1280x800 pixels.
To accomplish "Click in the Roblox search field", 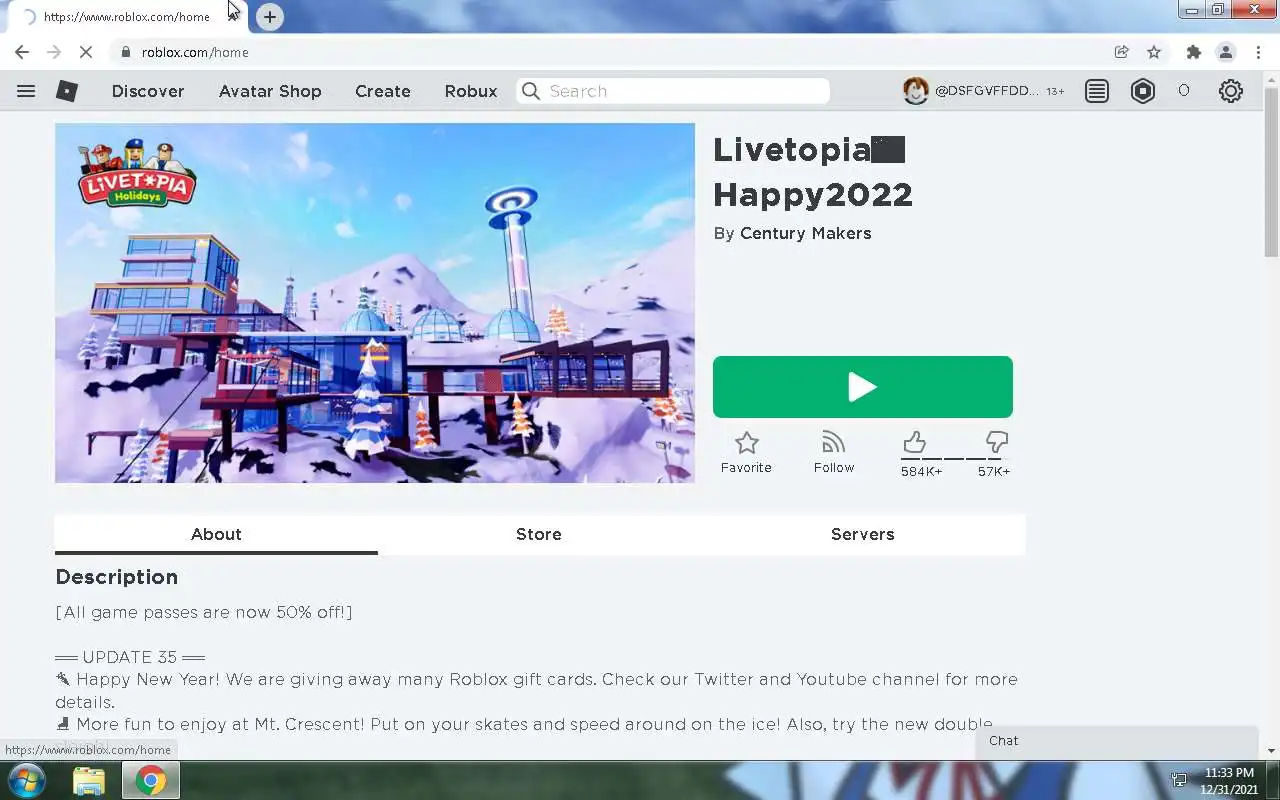I will pos(673,91).
